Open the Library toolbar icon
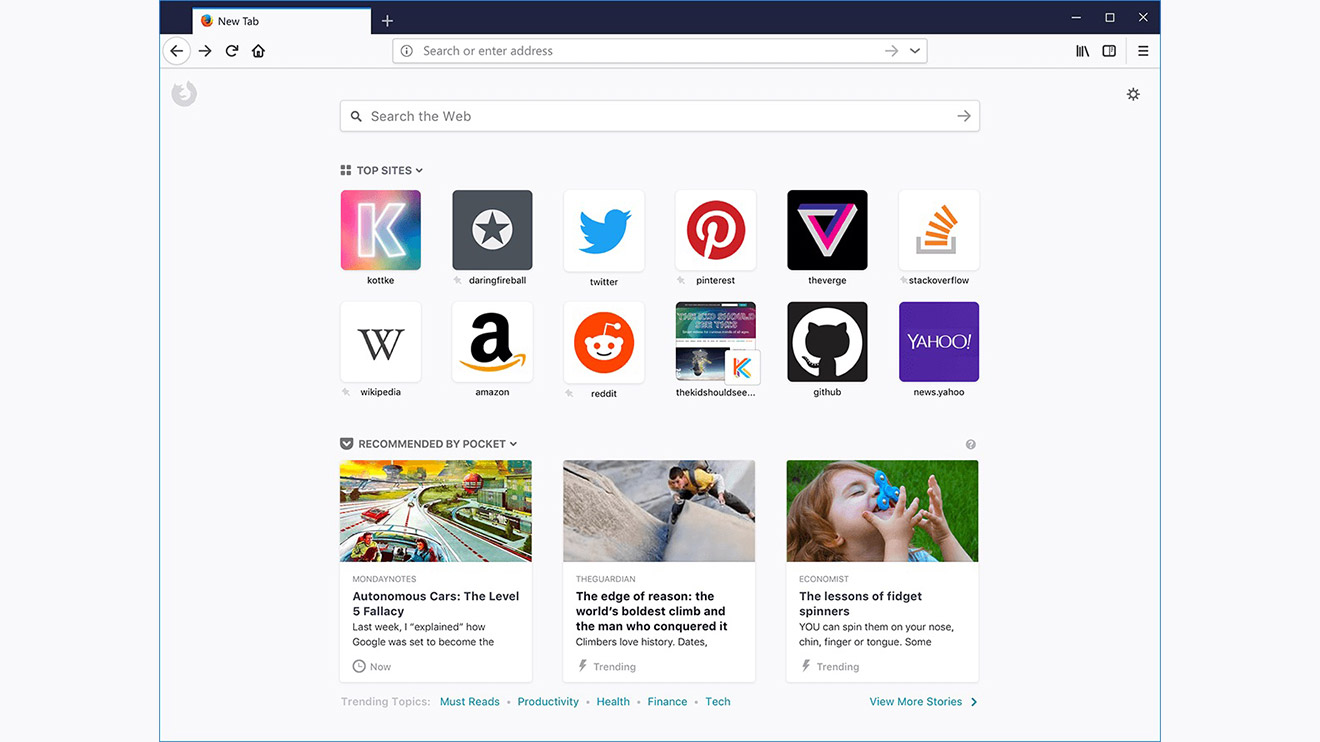The image size is (1320, 742). [1083, 51]
